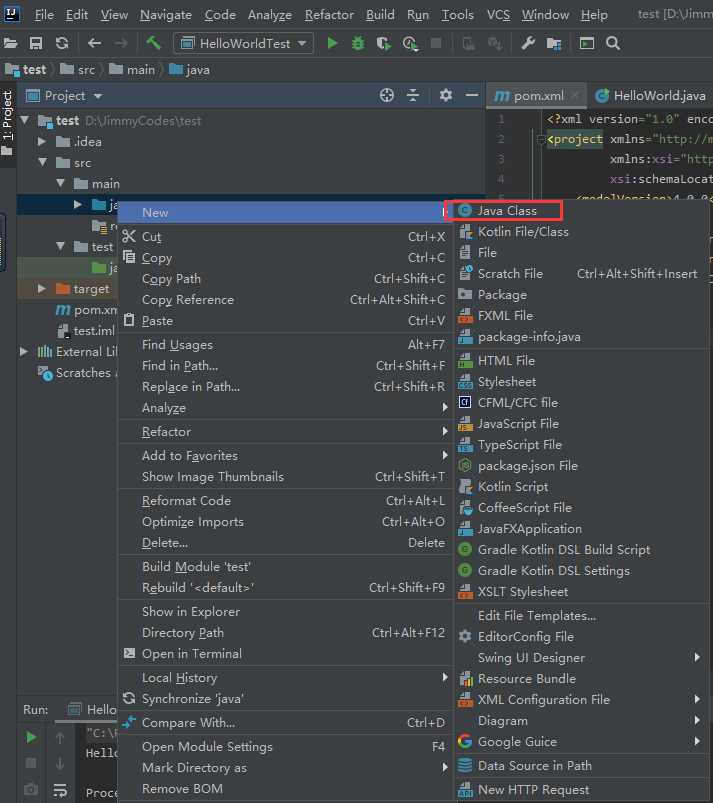Viewport: 713px width, 803px height.
Task: Open Project Structure icon in toolbar
Action: [x=554, y=44]
